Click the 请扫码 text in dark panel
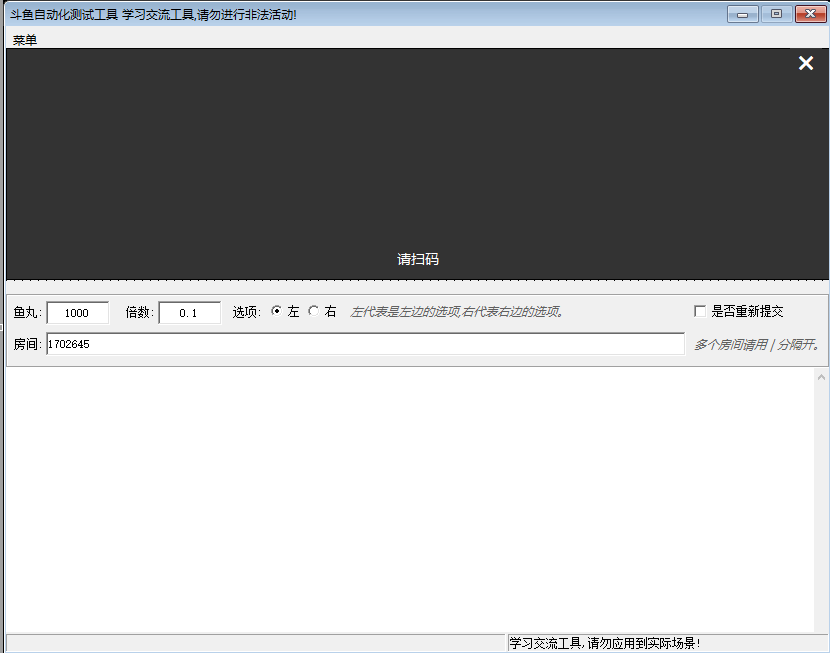This screenshot has height=653, width=830. click(x=418, y=259)
